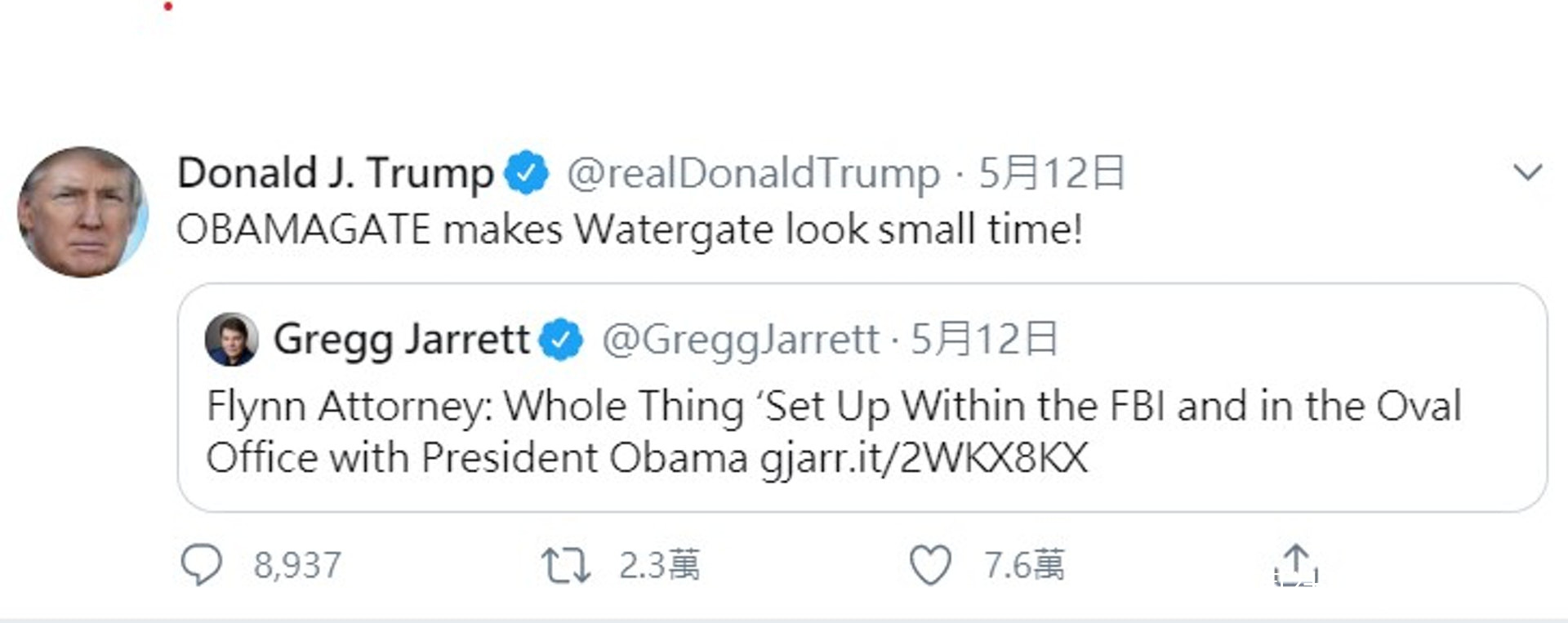Click the @realDonaldTrump handle

pyautogui.click(x=753, y=173)
